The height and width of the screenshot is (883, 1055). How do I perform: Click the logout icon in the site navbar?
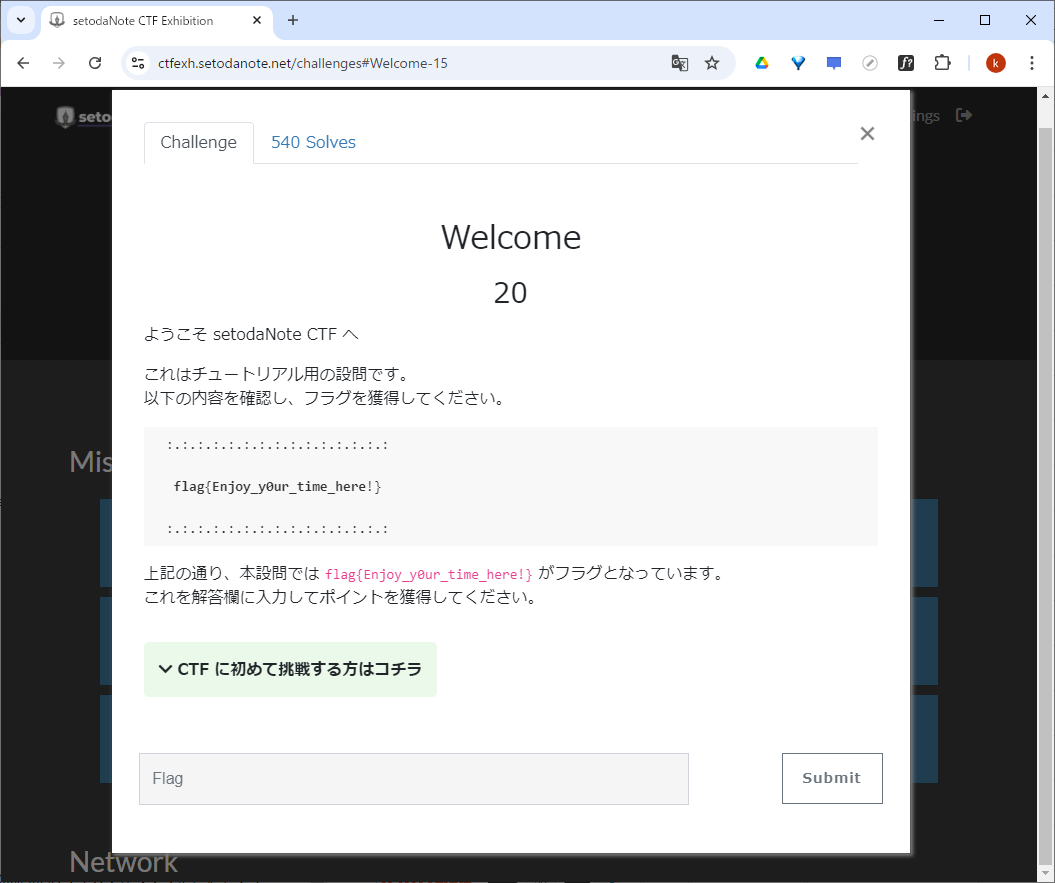(963, 115)
